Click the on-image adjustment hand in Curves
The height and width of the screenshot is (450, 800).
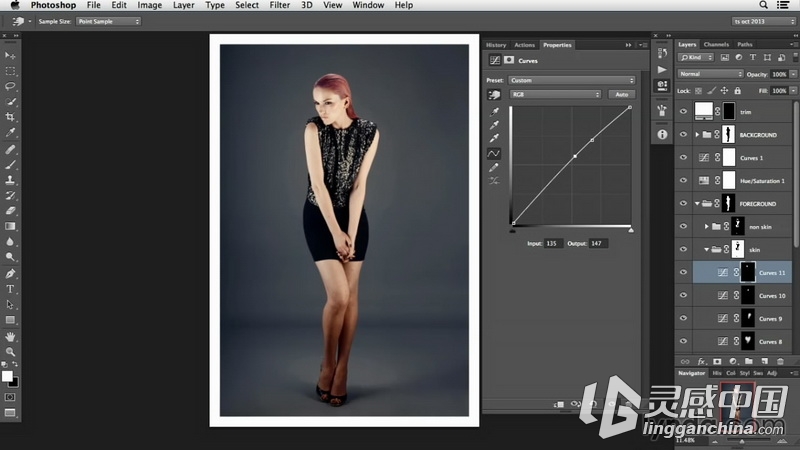(494, 94)
